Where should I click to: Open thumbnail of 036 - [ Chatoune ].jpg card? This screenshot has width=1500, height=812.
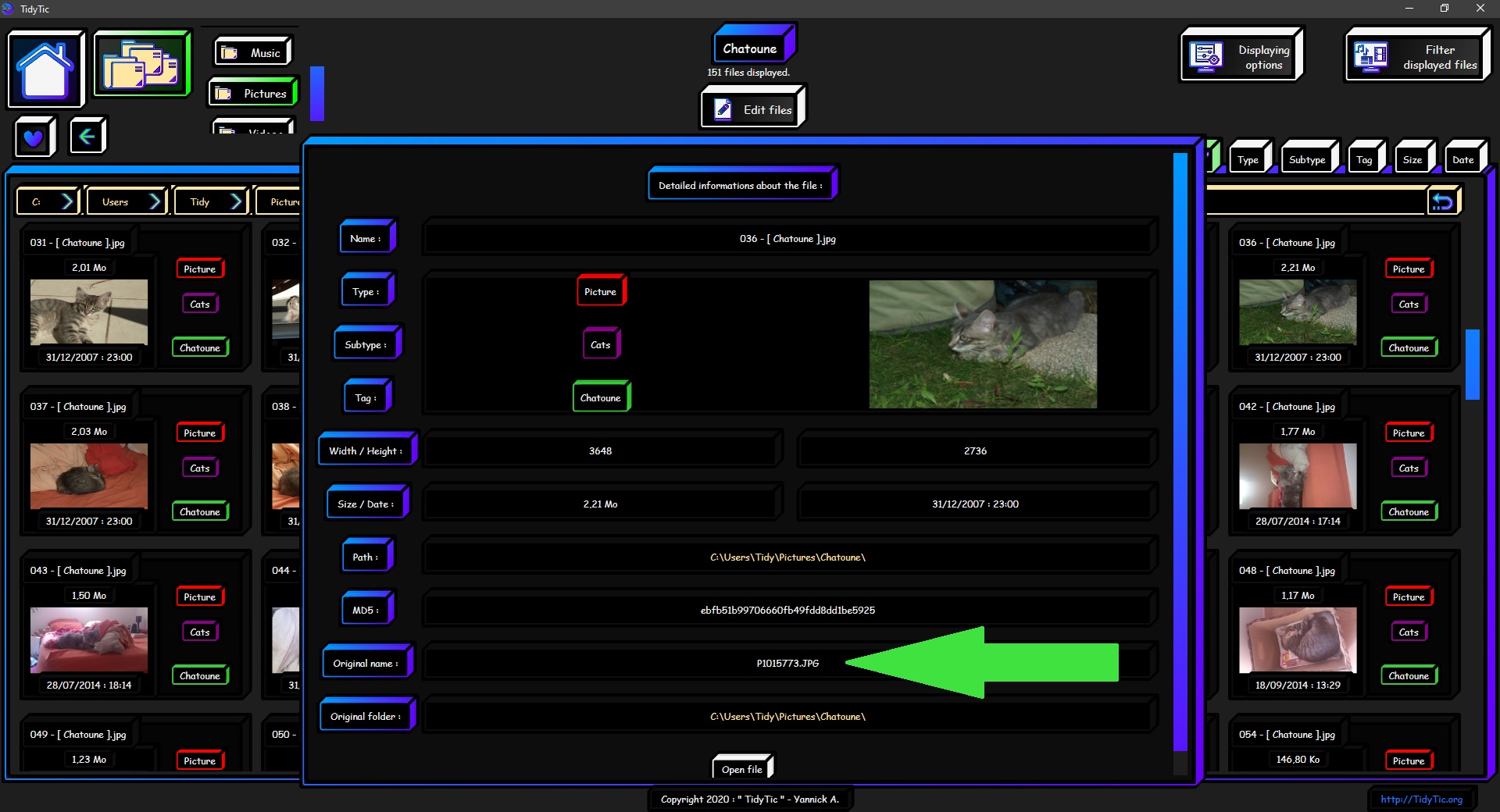pyautogui.click(x=1298, y=312)
